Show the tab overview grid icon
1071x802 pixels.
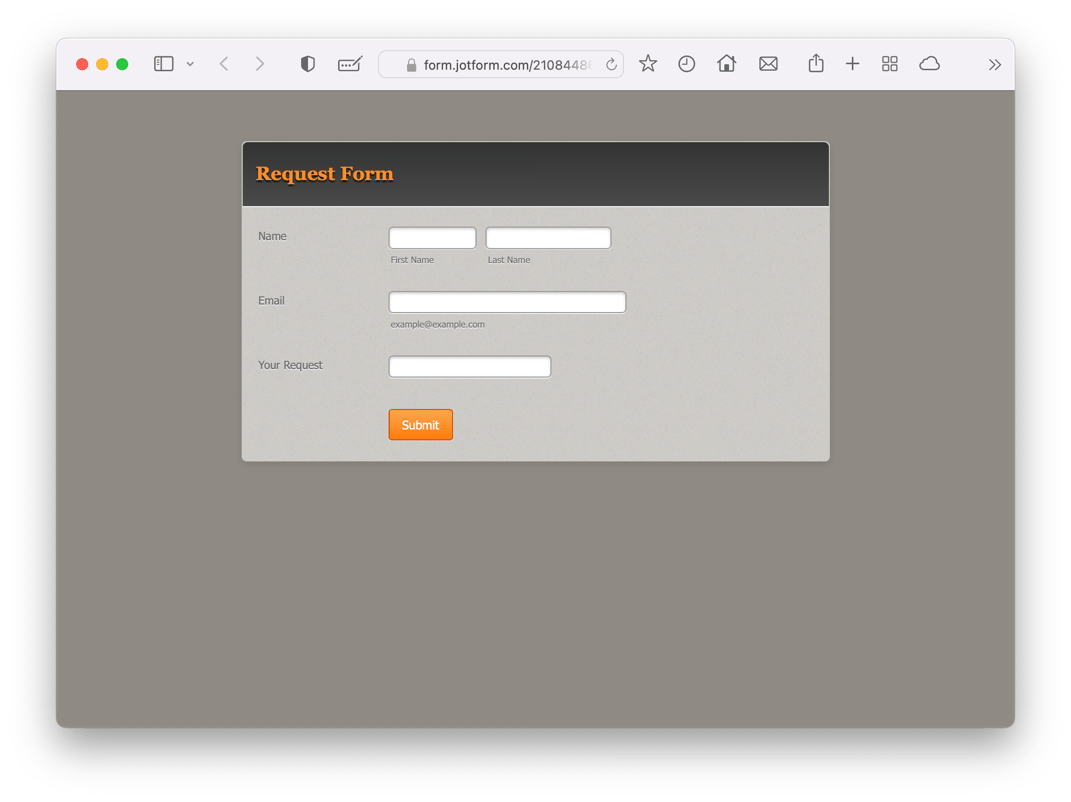889,64
